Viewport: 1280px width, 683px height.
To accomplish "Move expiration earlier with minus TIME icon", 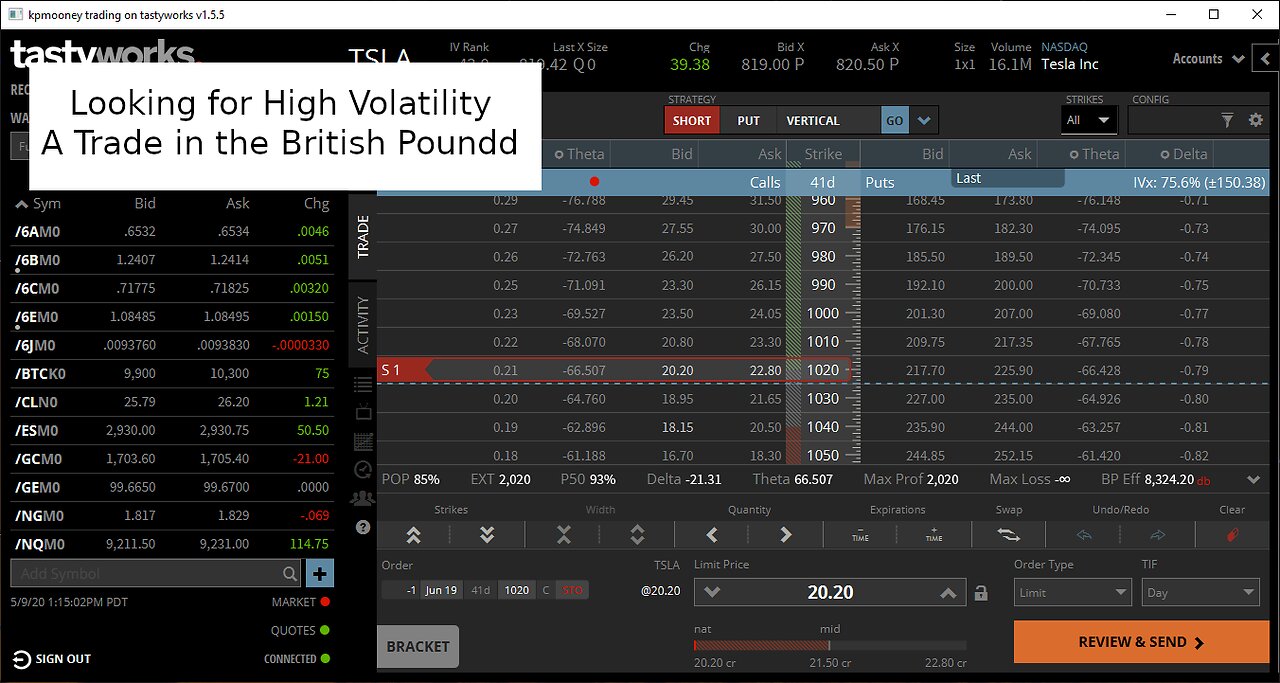I will (860, 535).
